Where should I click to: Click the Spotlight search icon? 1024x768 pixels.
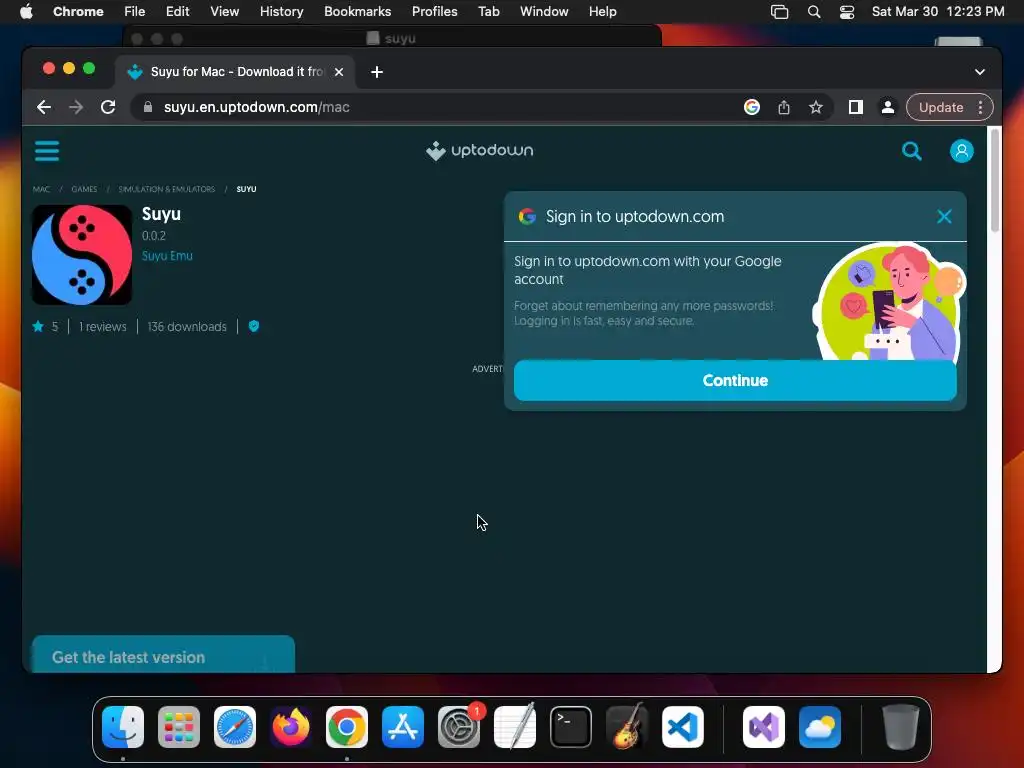click(x=814, y=11)
